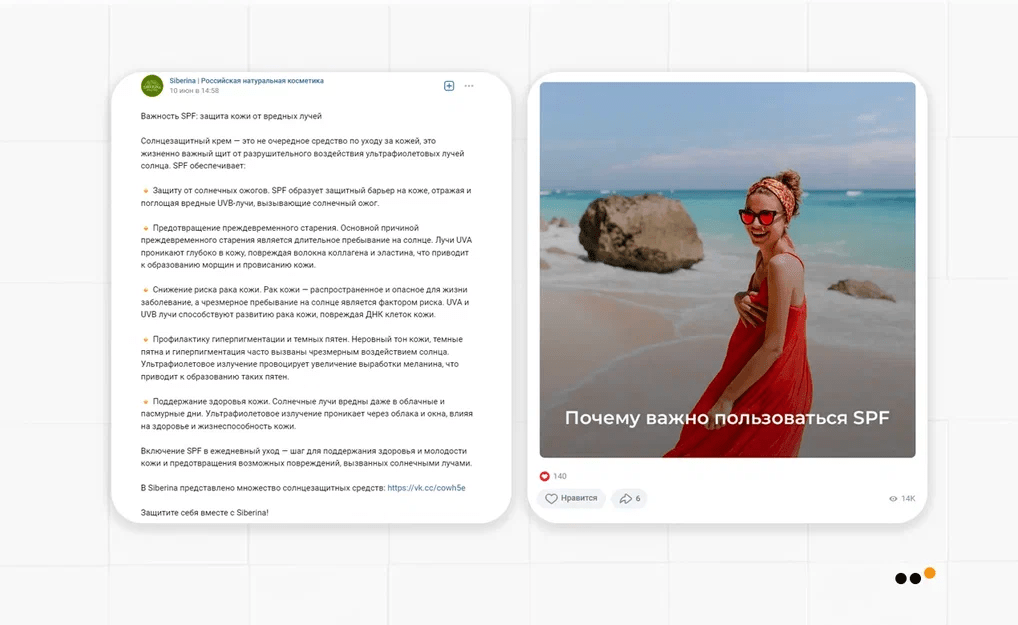This screenshot has height=625, width=1018.
Task: Click the bullet Снижение риска рака кожи
Action: (305, 302)
